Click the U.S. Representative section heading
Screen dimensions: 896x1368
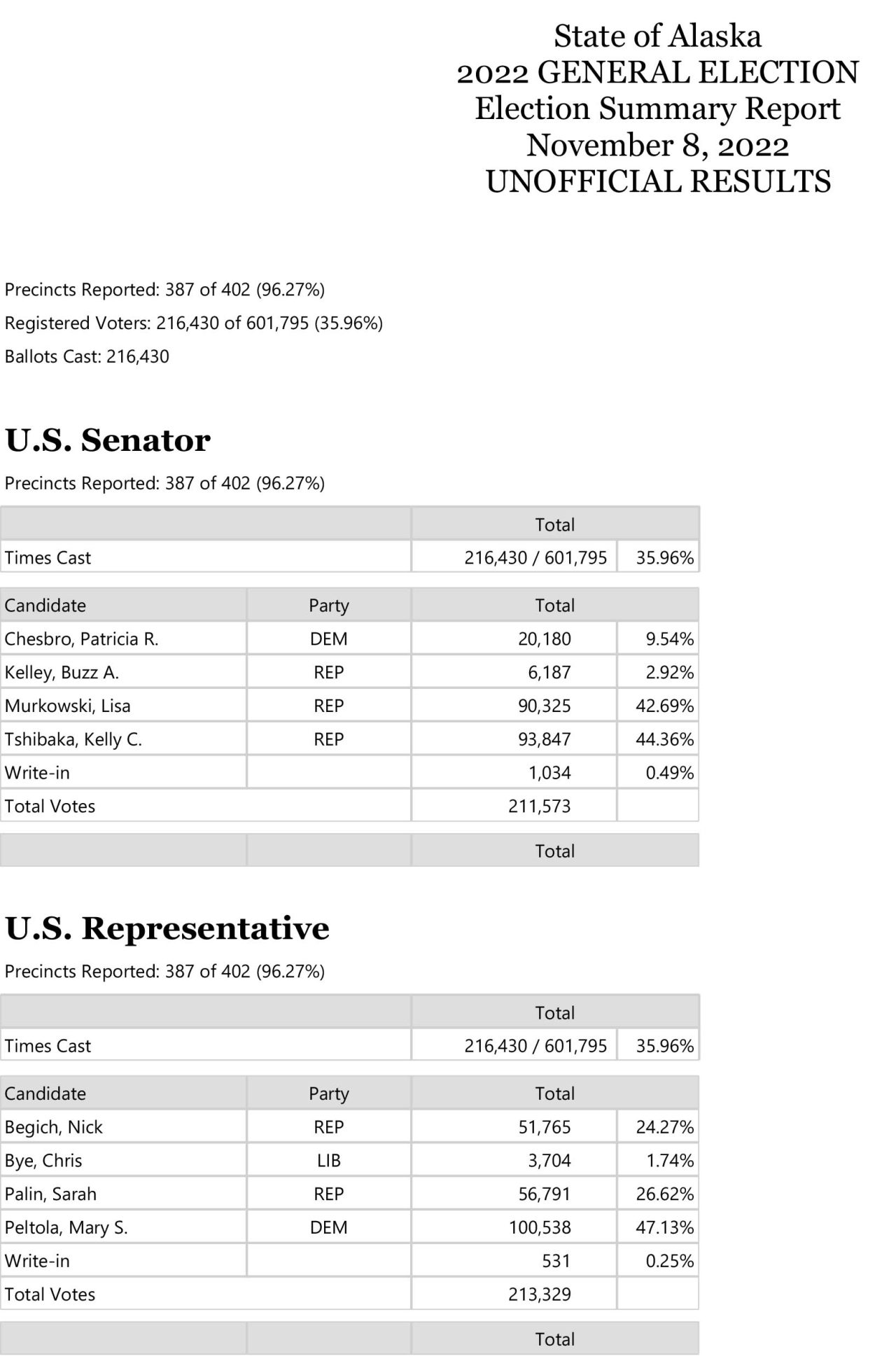tap(167, 928)
